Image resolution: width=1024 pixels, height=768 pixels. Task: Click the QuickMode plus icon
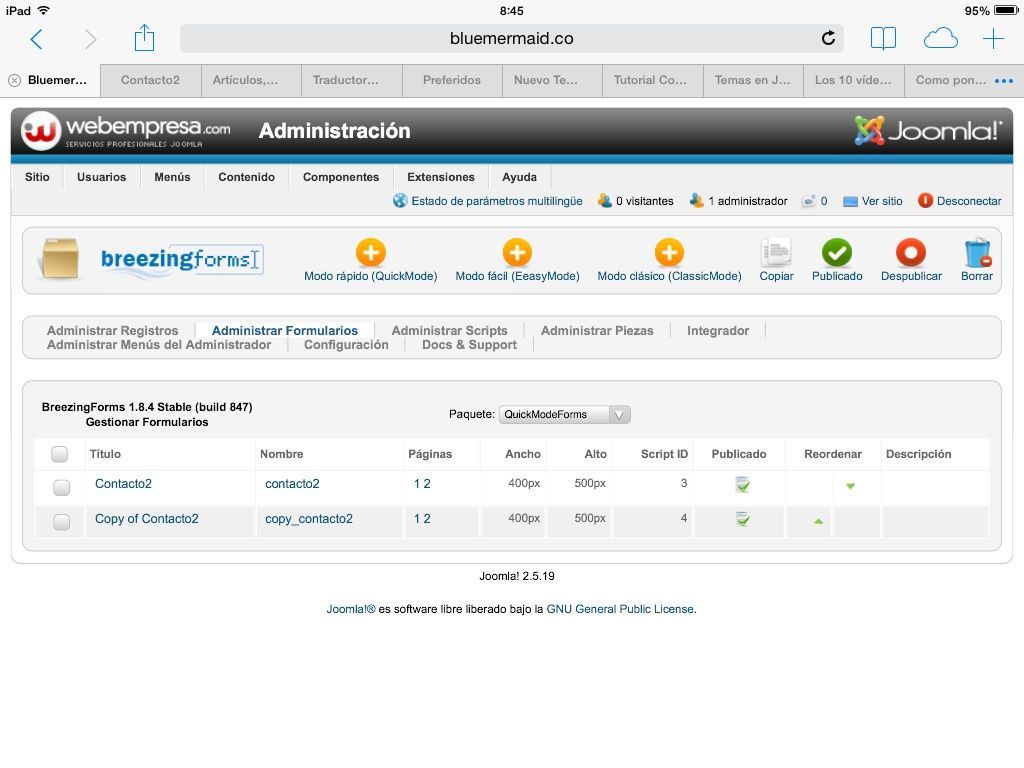point(371,252)
